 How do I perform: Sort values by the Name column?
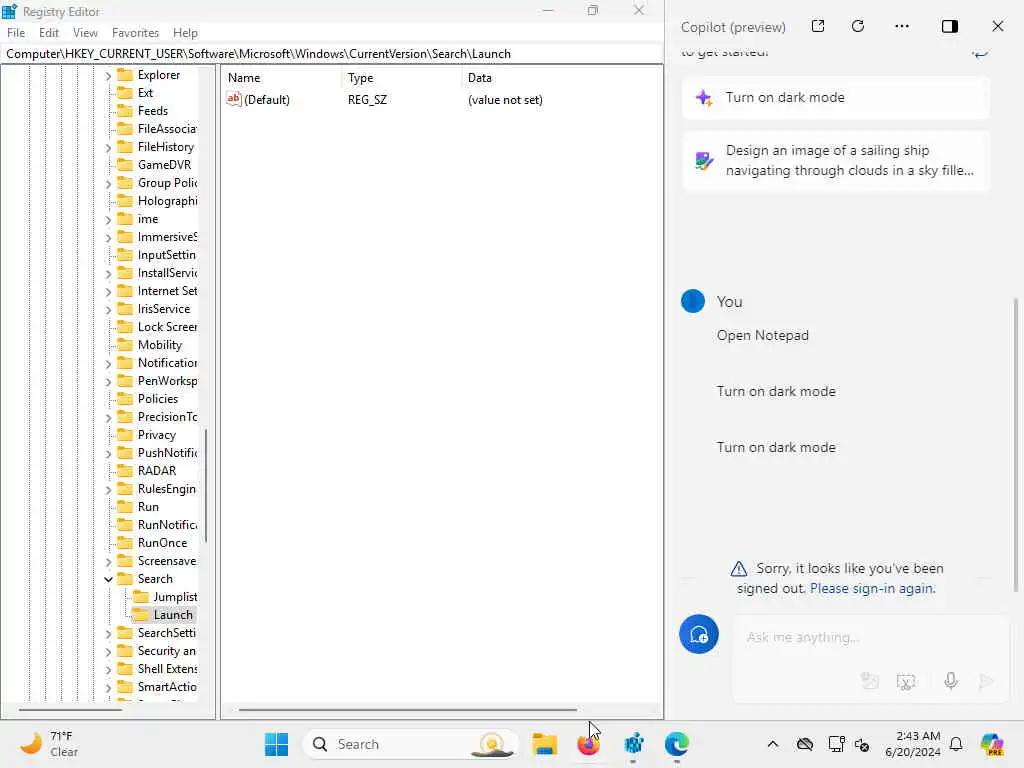281,78
